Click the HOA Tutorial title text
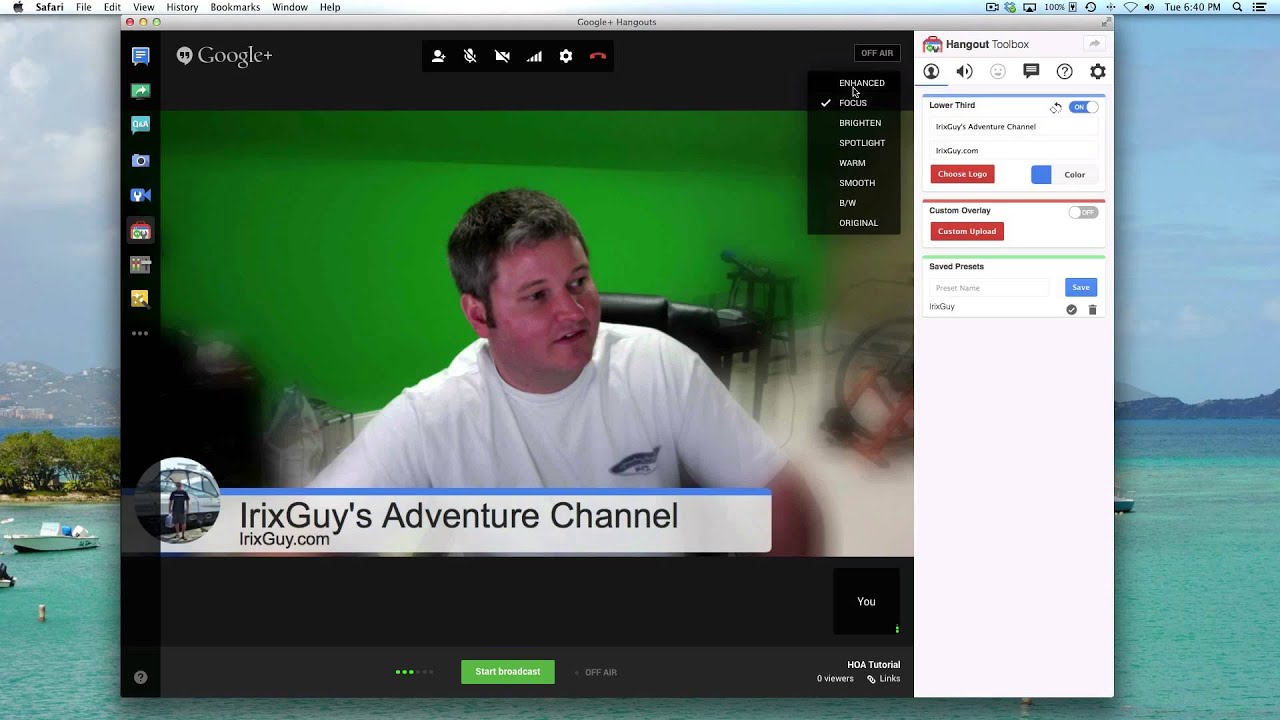The image size is (1280, 720). [x=874, y=665]
